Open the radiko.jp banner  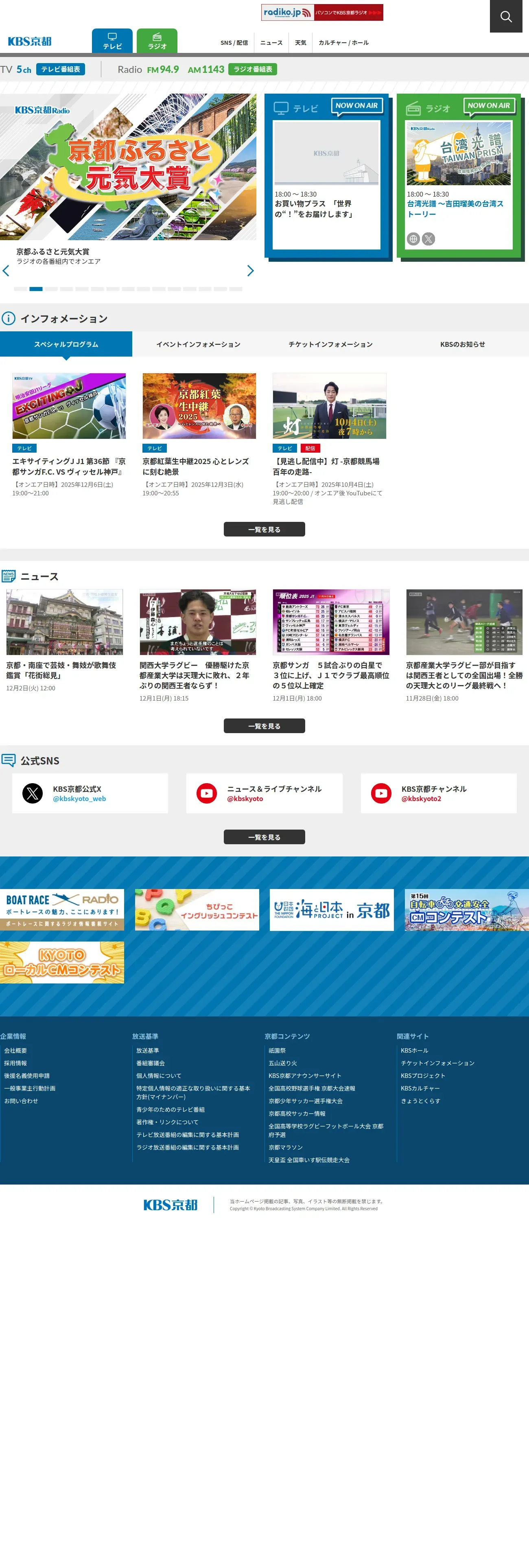(322, 12)
